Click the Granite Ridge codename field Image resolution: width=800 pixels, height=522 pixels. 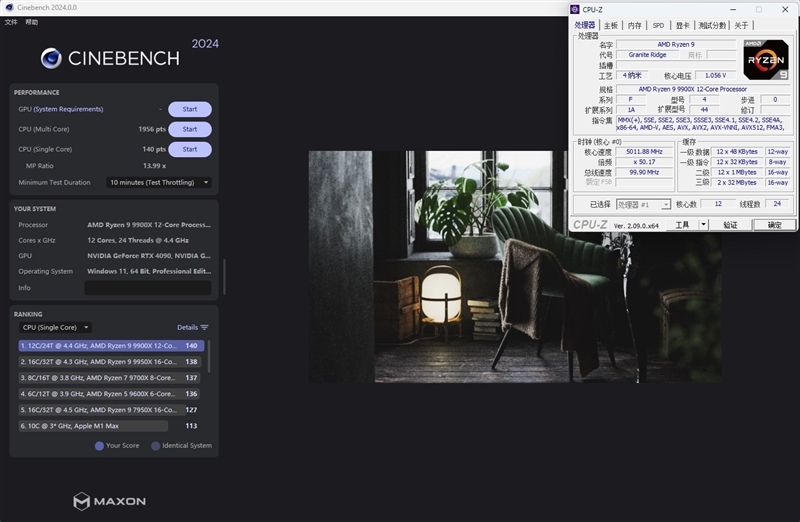[x=647, y=55]
